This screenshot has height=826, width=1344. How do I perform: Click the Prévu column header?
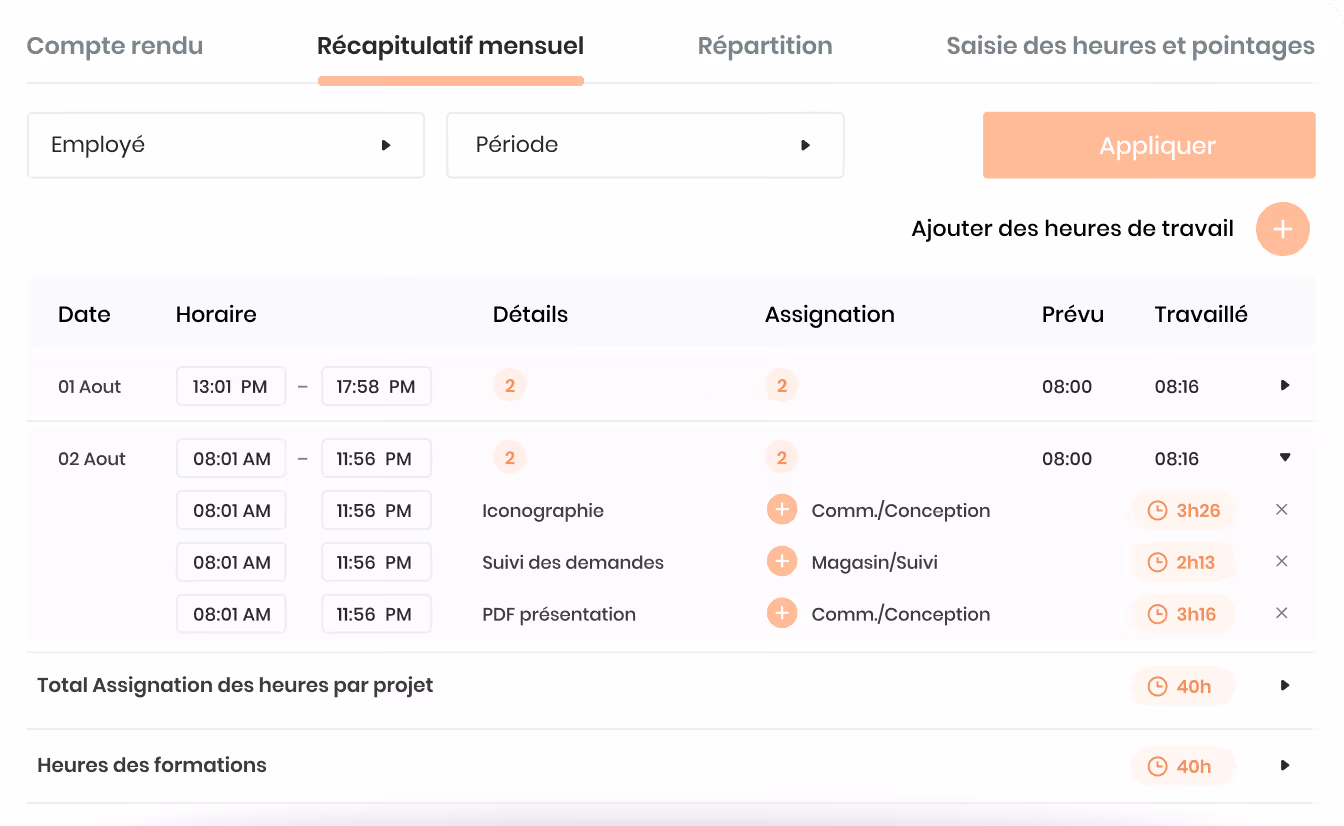(1073, 315)
